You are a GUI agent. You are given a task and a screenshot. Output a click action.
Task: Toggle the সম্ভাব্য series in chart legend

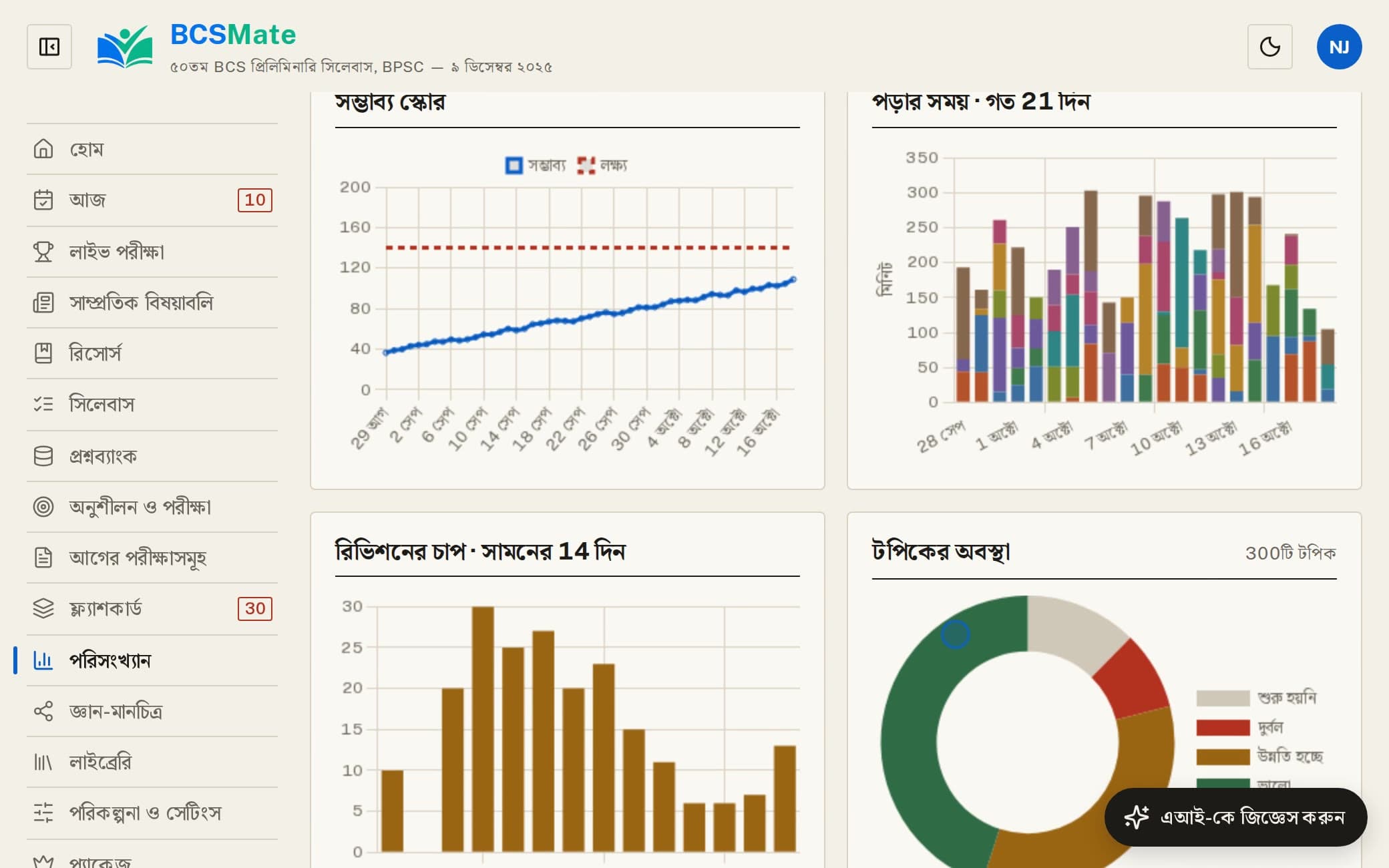[535, 165]
